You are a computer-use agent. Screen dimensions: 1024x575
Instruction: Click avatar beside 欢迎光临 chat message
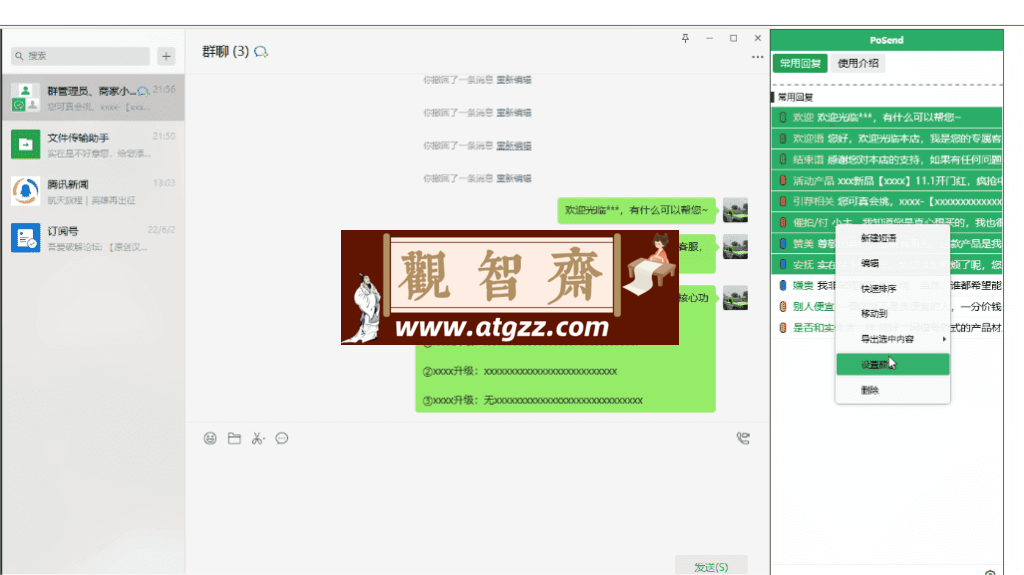(x=735, y=210)
